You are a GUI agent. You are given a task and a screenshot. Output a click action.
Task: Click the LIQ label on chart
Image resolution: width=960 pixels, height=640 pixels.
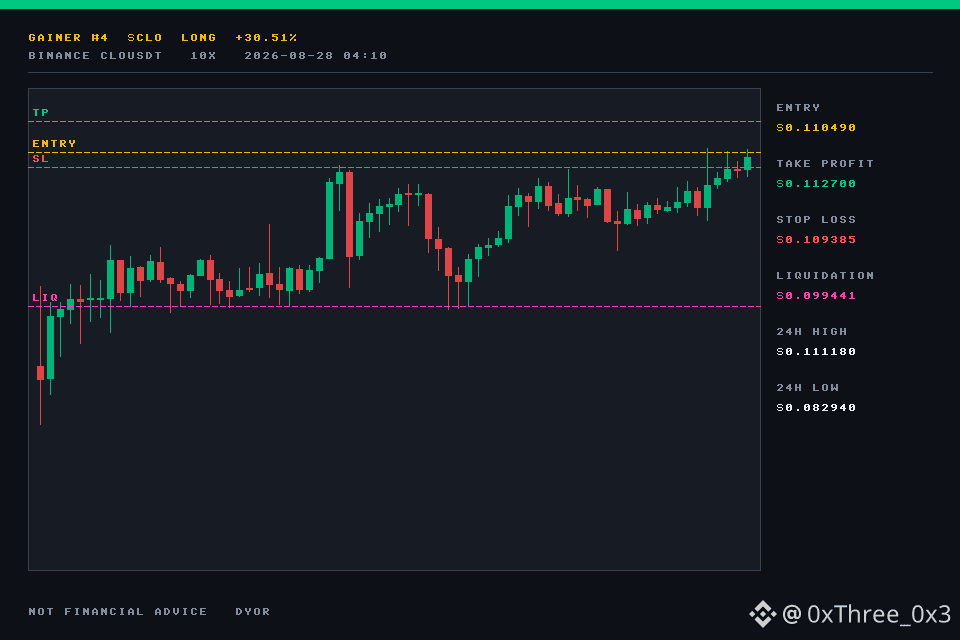(x=45, y=298)
